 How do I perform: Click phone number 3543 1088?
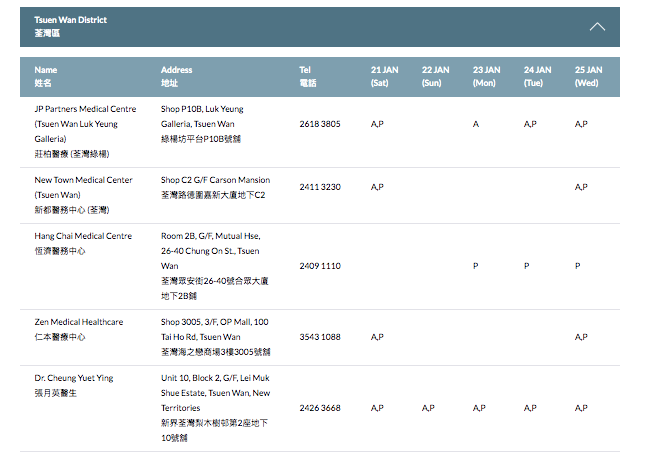(x=320, y=337)
